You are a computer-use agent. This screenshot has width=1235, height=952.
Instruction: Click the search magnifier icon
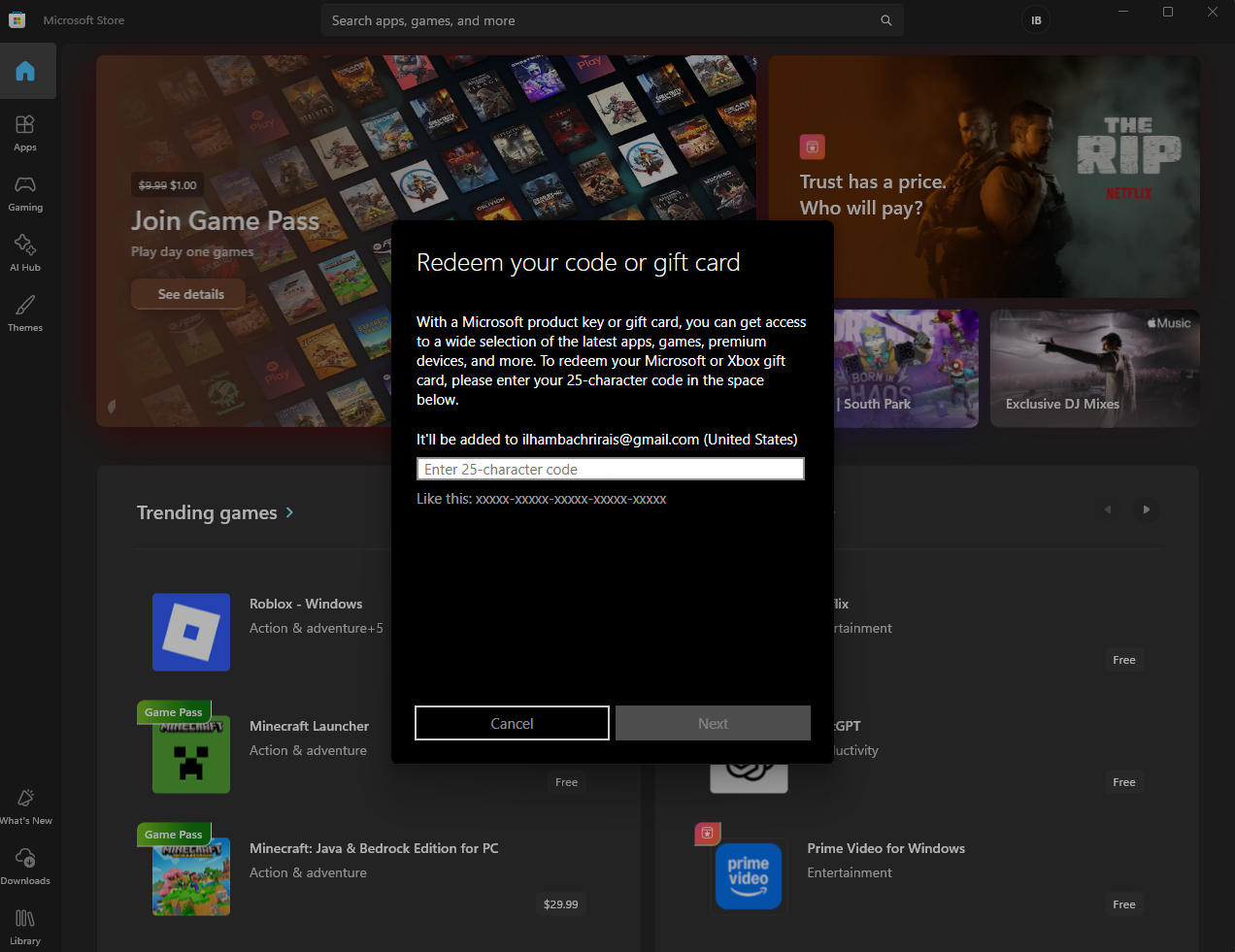point(886,20)
